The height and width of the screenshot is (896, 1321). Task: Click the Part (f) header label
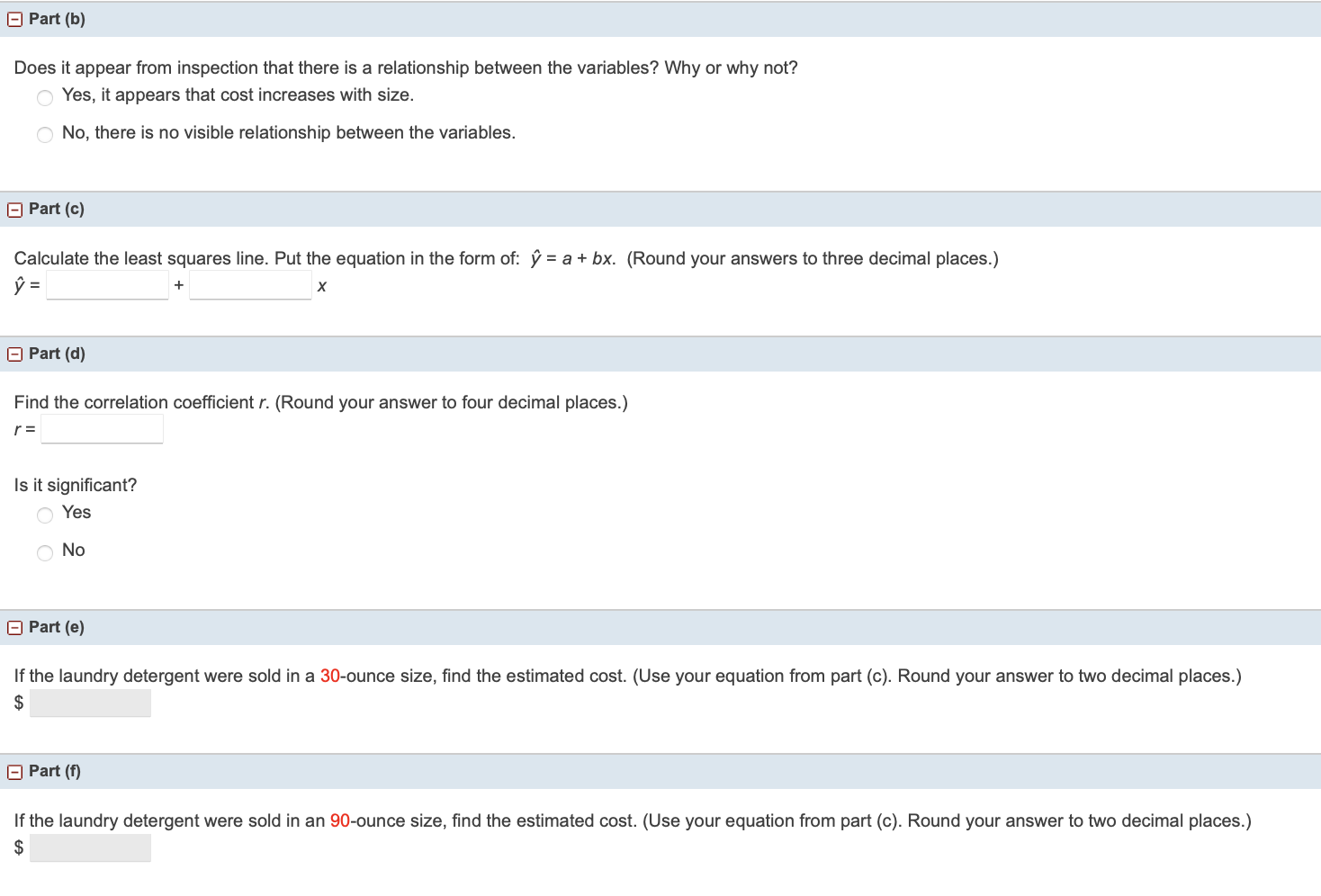(x=55, y=771)
